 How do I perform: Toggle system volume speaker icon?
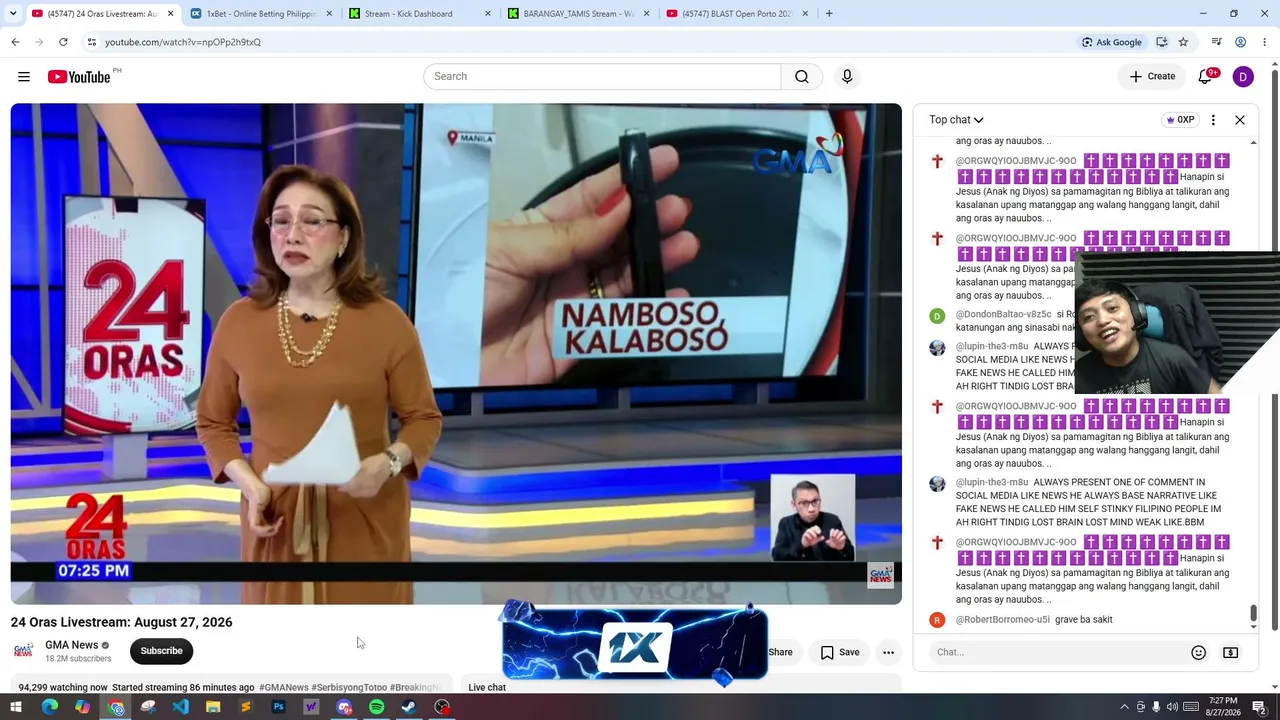pyautogui.click(x=1172, y=707)
